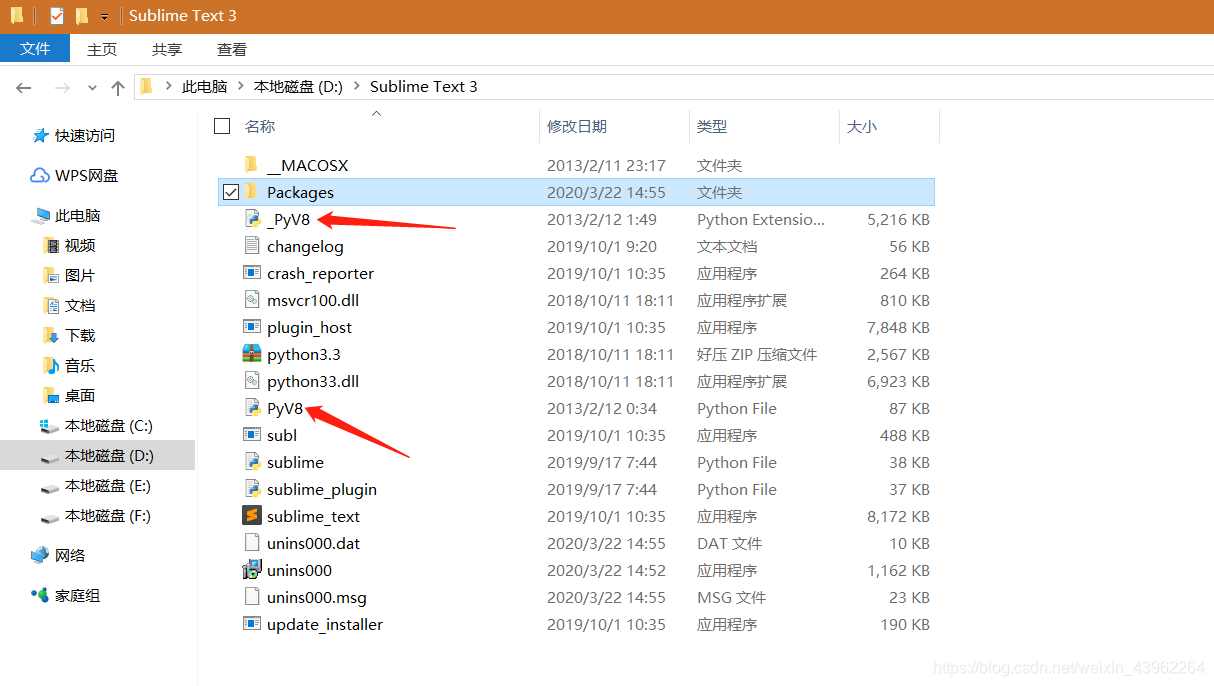Image resolution: width=1214 pixels, height=686 pixels.
Task: Switch to the 查看 ribbon tab
Action: click(232, 49)
